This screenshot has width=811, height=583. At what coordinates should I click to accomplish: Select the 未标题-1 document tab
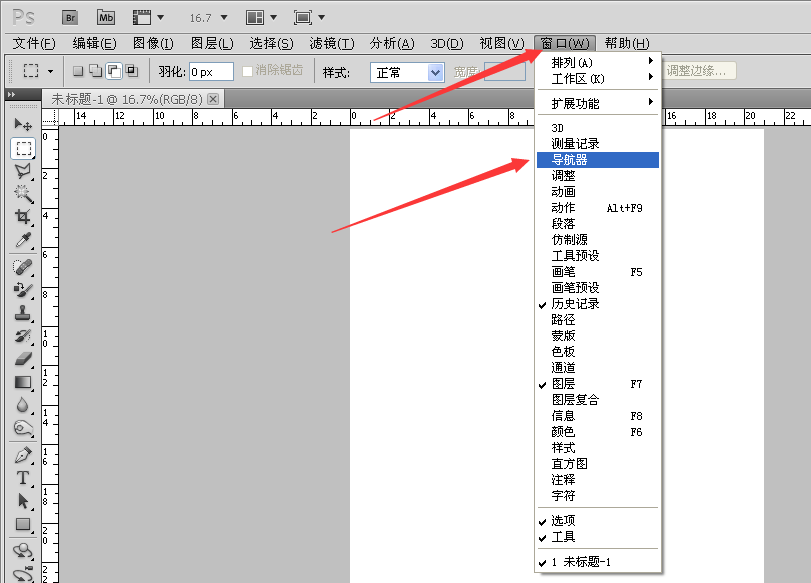(127, 99)
